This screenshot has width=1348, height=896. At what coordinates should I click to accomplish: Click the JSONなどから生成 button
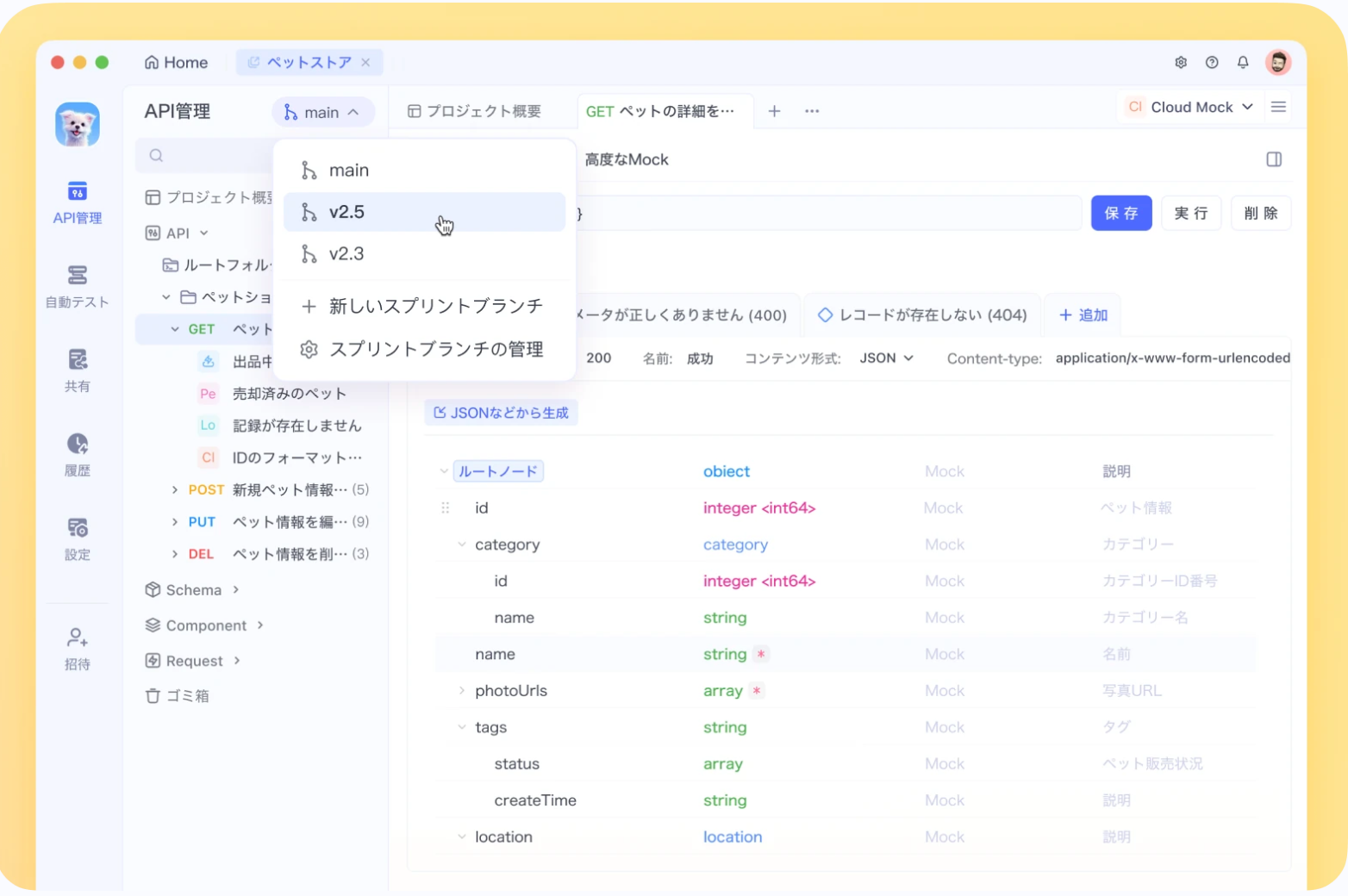pyautogui.click(x=501, y=412)
